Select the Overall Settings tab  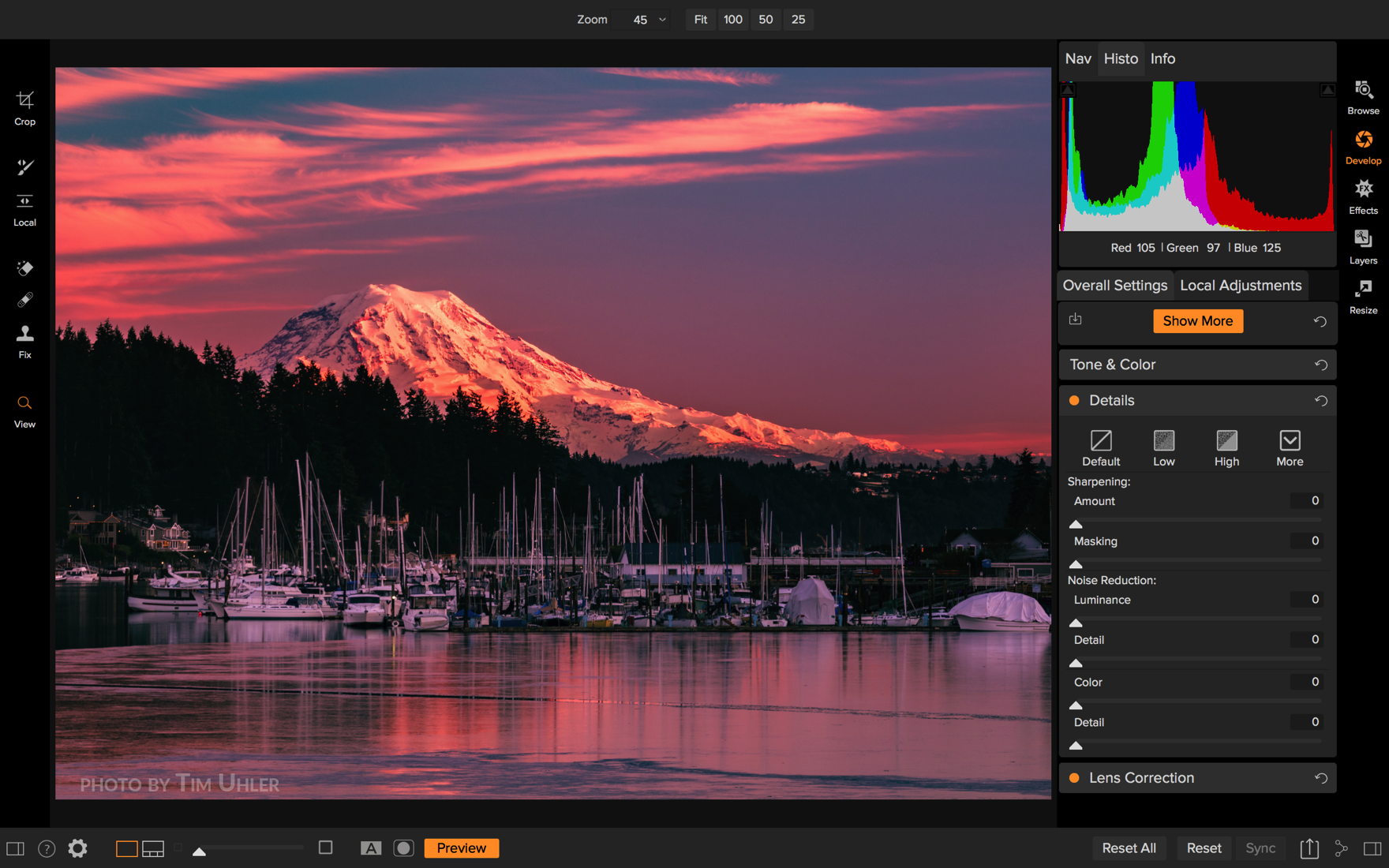1114,286
